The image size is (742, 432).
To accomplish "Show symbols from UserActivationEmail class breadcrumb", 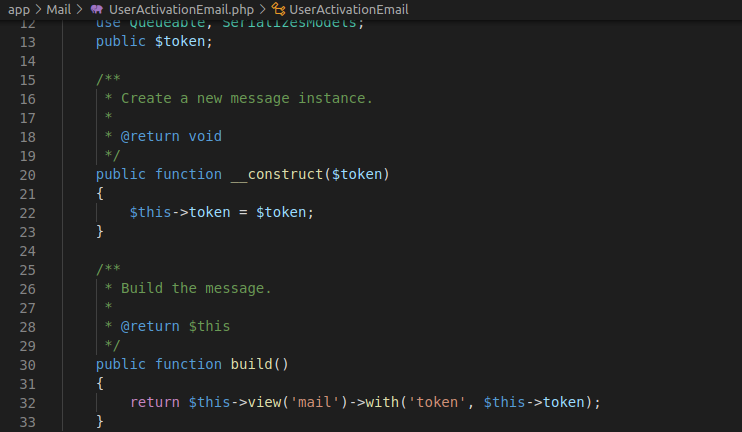I will (348, 9).
